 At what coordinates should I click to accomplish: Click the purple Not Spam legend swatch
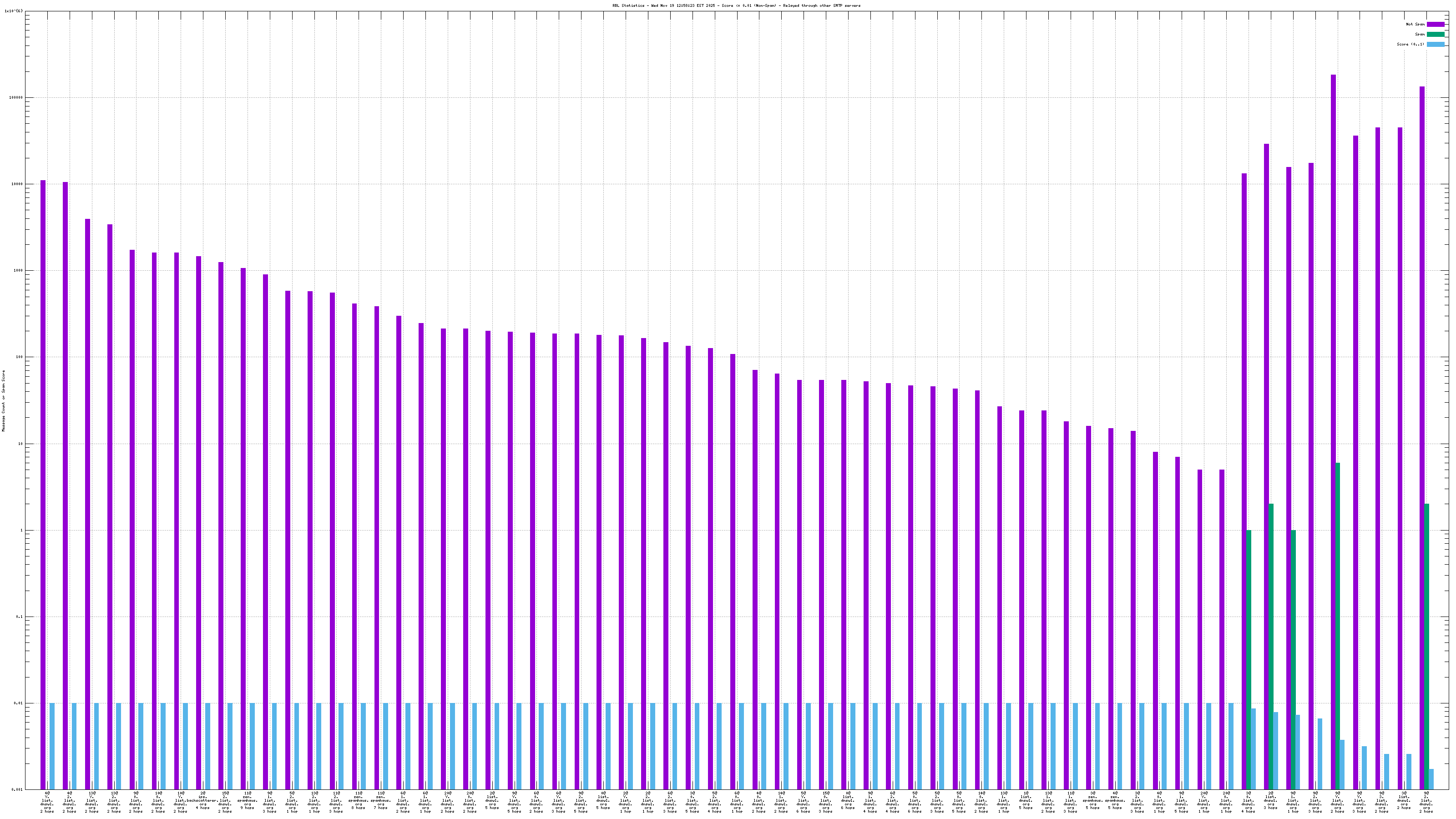tap(1435, 24)
